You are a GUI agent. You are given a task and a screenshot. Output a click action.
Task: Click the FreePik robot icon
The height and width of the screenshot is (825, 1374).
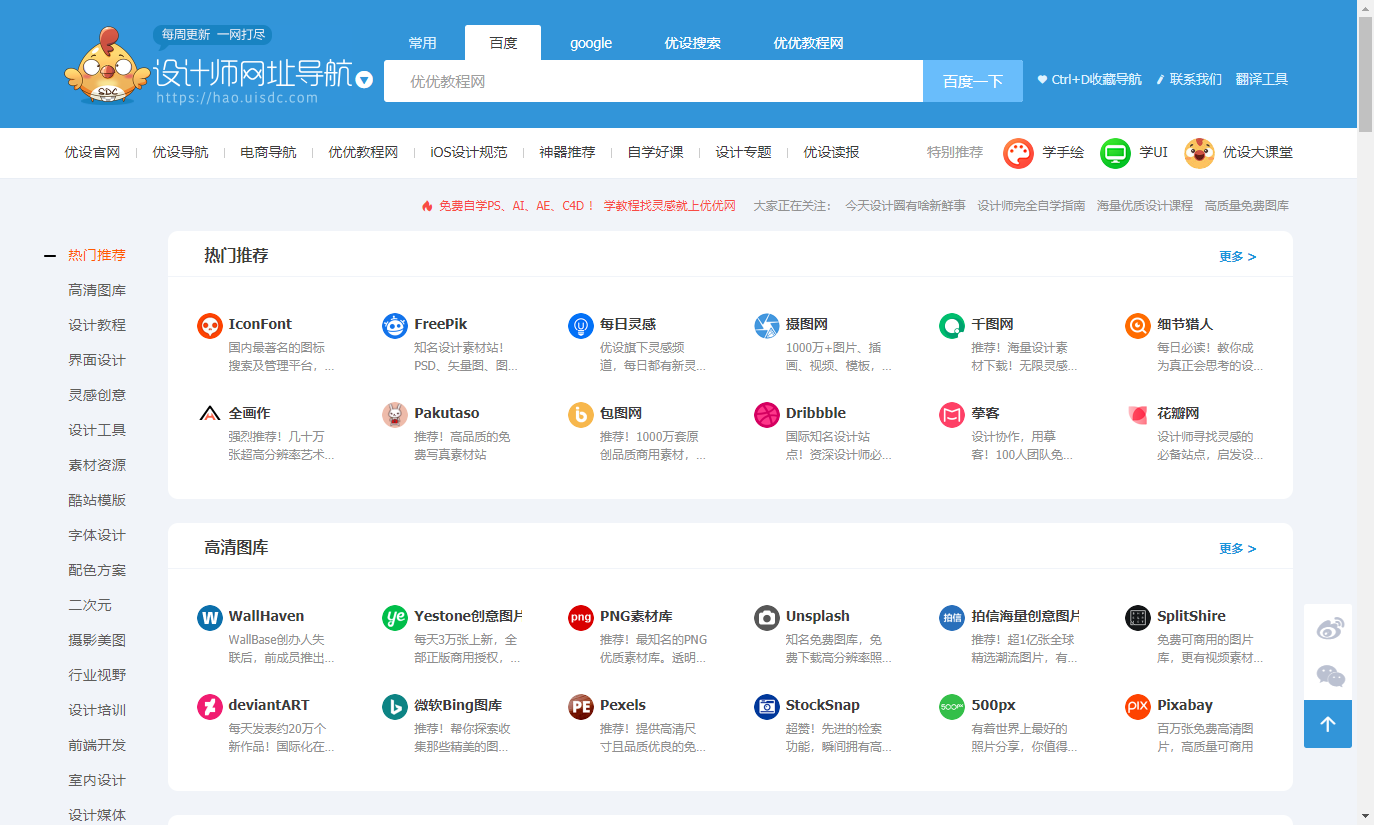pyautogui.click(x=395, y=326)
